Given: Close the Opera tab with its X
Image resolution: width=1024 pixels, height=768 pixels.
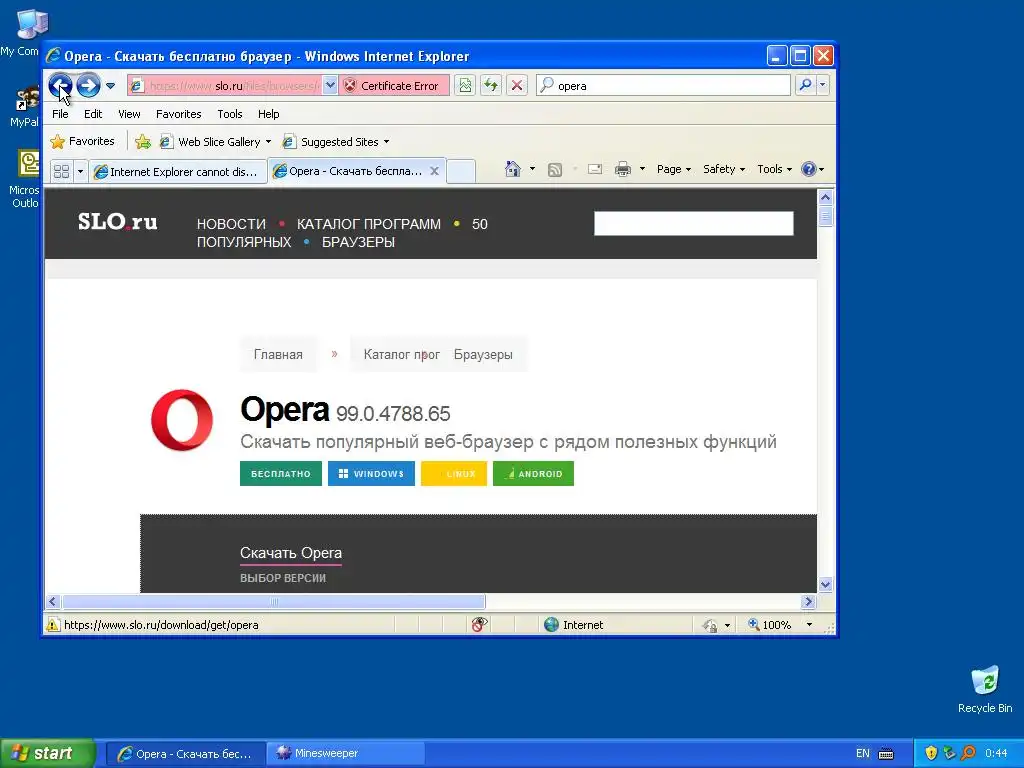Looking at the screenshot, I should click(x=434, y=171).
